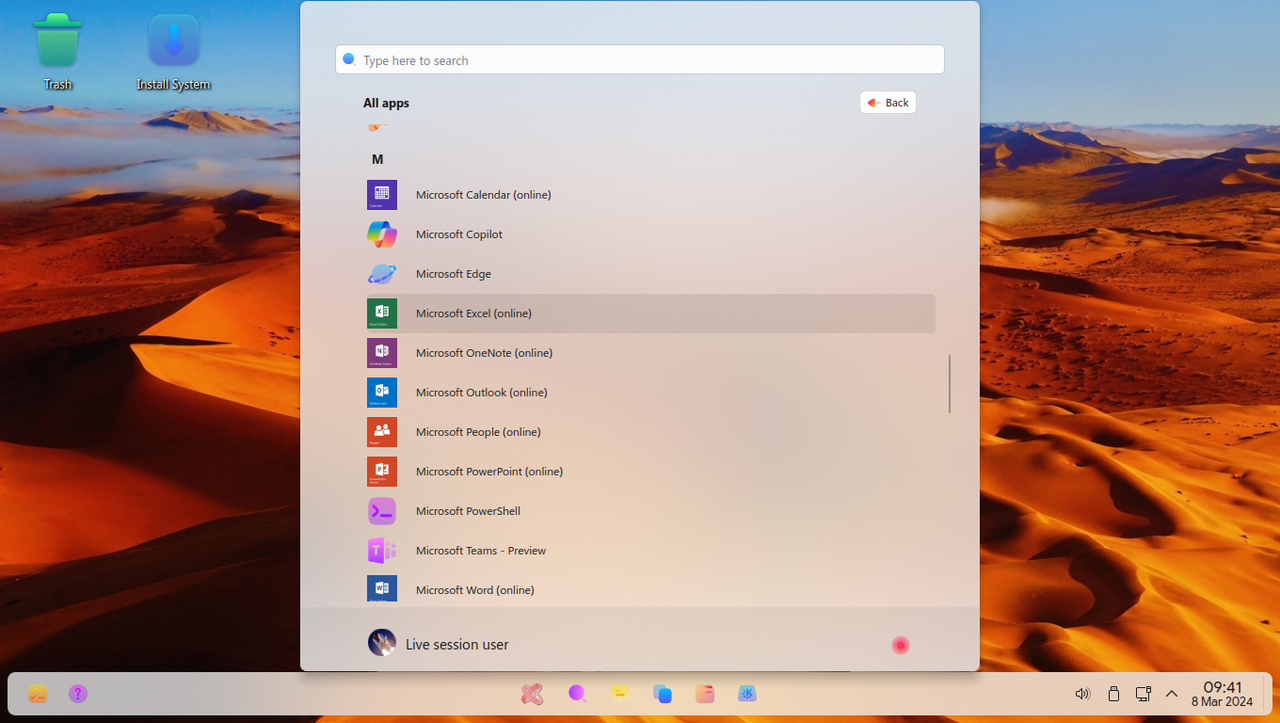The height and width of the screenshot is (723, 1280).
Task: Launch Microsoft PowerPoint (online)
Action: (650, 471)
